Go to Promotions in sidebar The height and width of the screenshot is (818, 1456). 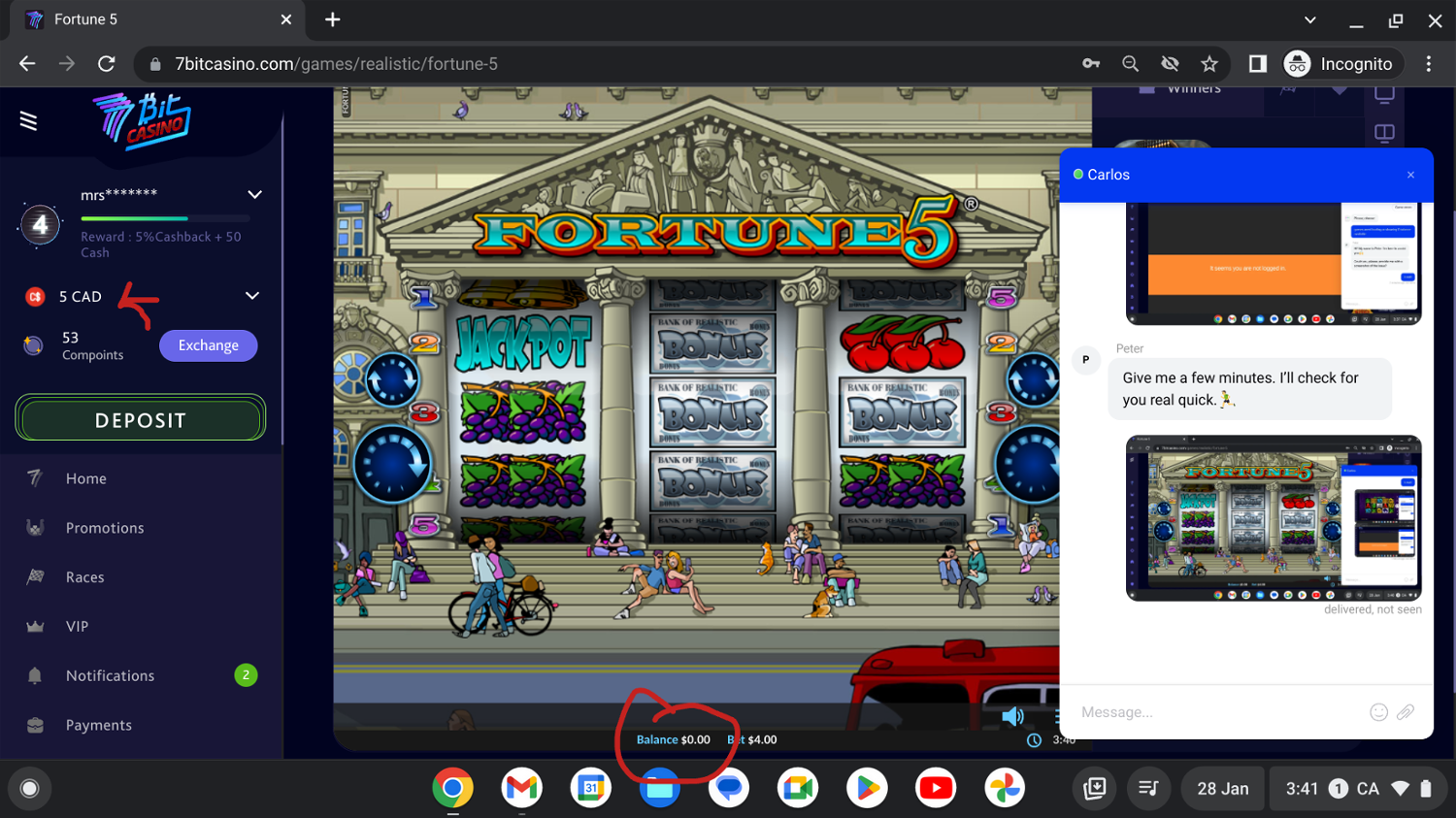point(105,528)
